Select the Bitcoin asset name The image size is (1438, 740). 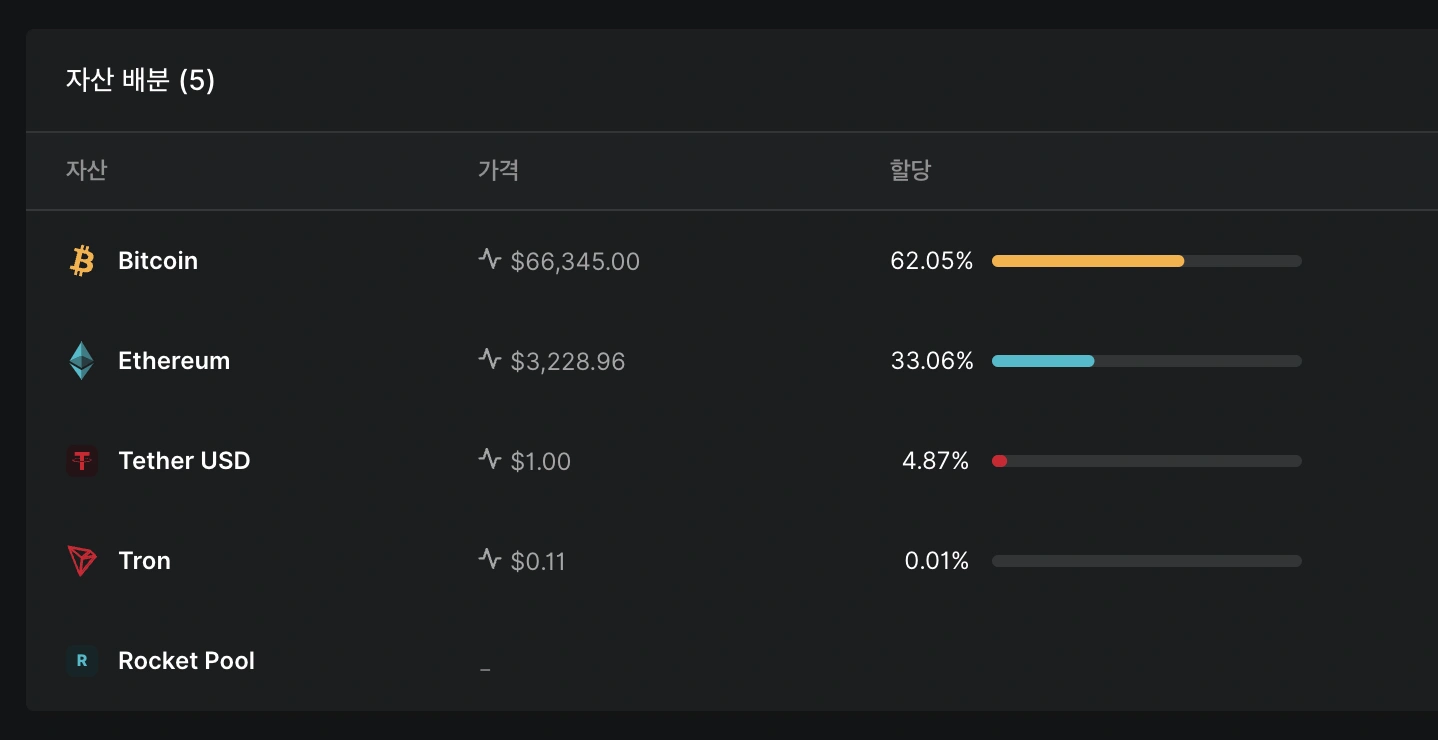(158, 261)
